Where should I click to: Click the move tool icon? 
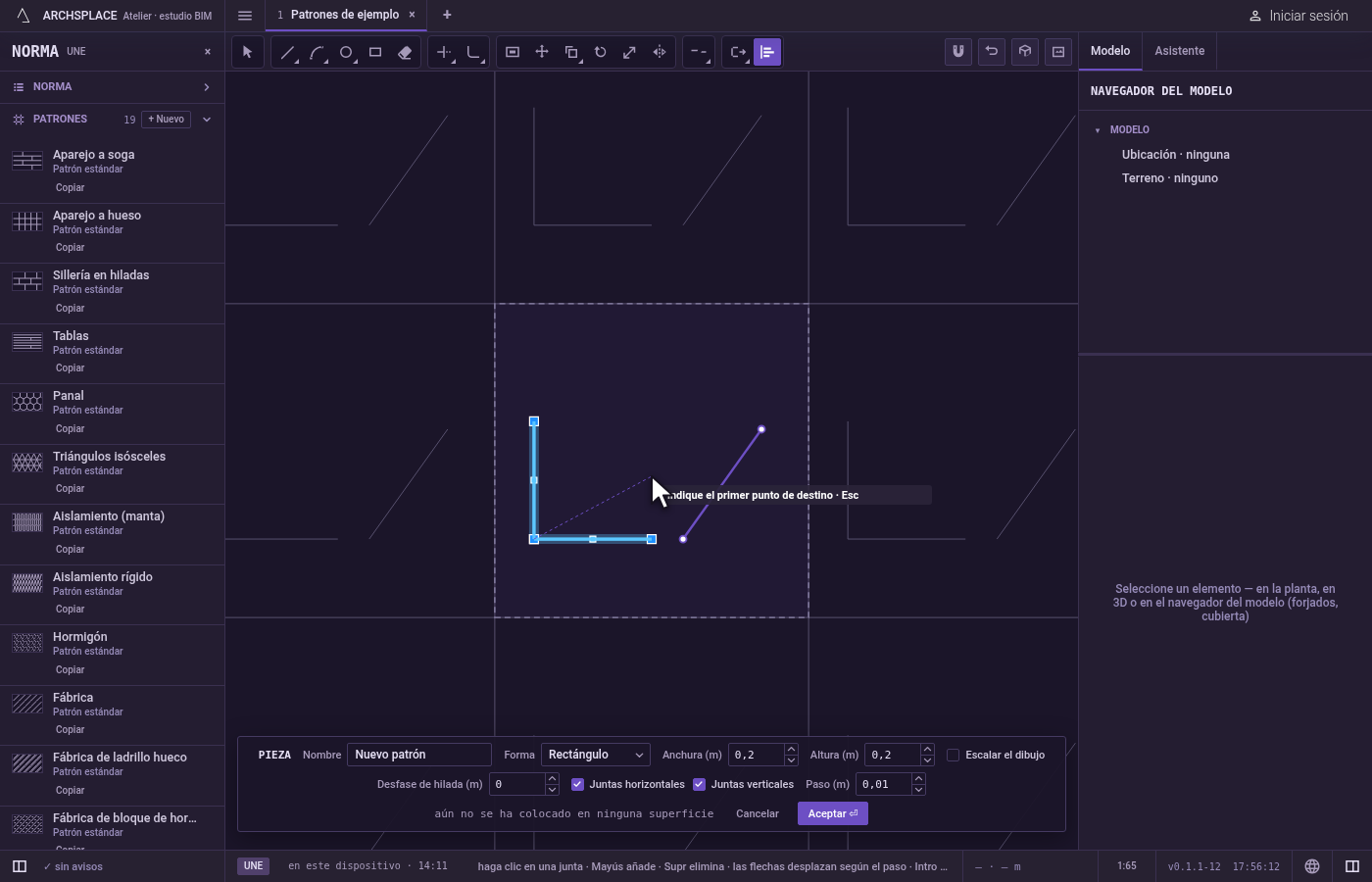(x=542, y=52)
